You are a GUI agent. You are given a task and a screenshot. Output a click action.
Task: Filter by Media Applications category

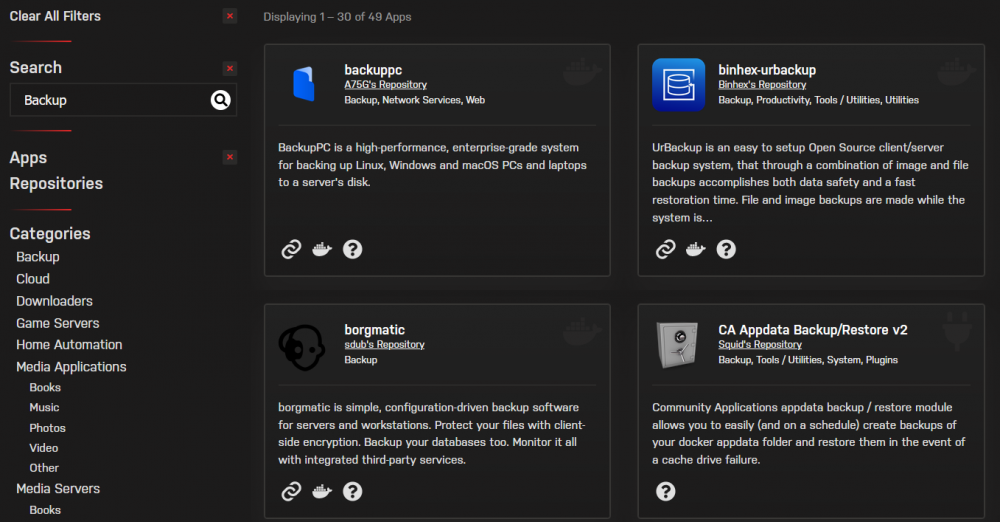71,367
